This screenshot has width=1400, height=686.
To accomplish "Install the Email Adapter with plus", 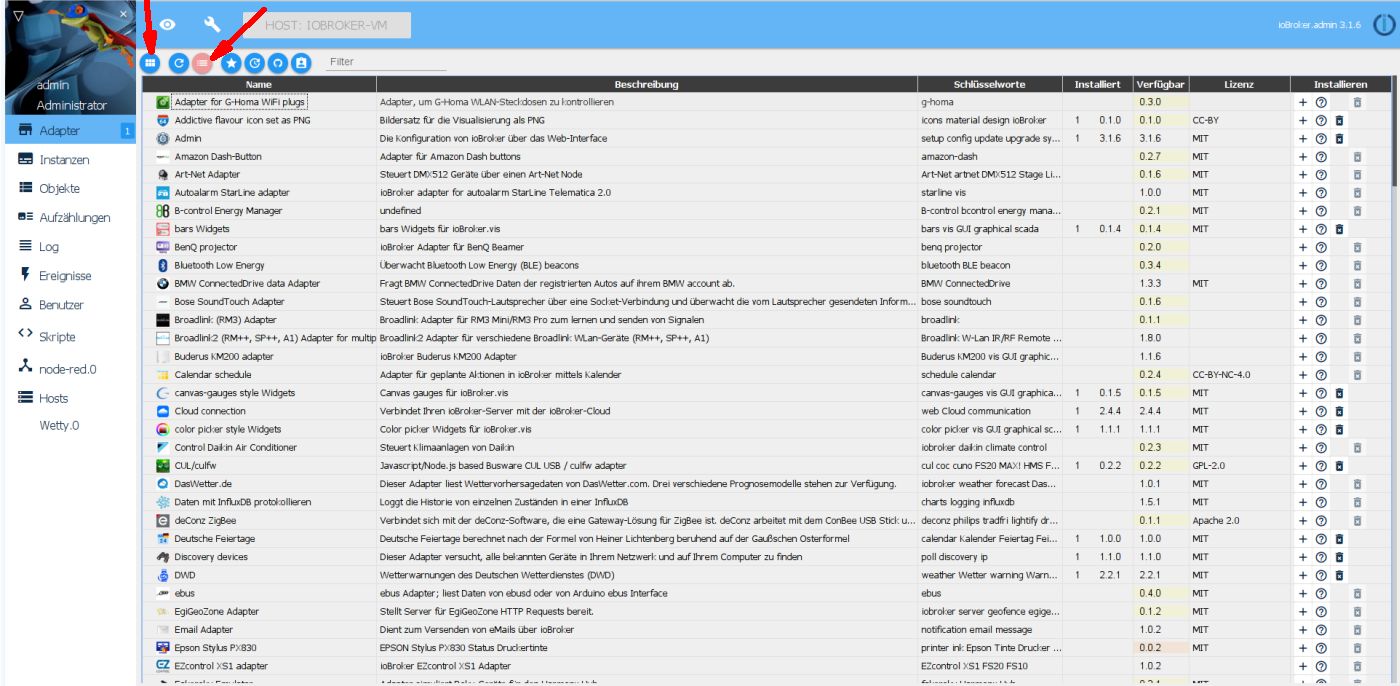I will 1303,630.
